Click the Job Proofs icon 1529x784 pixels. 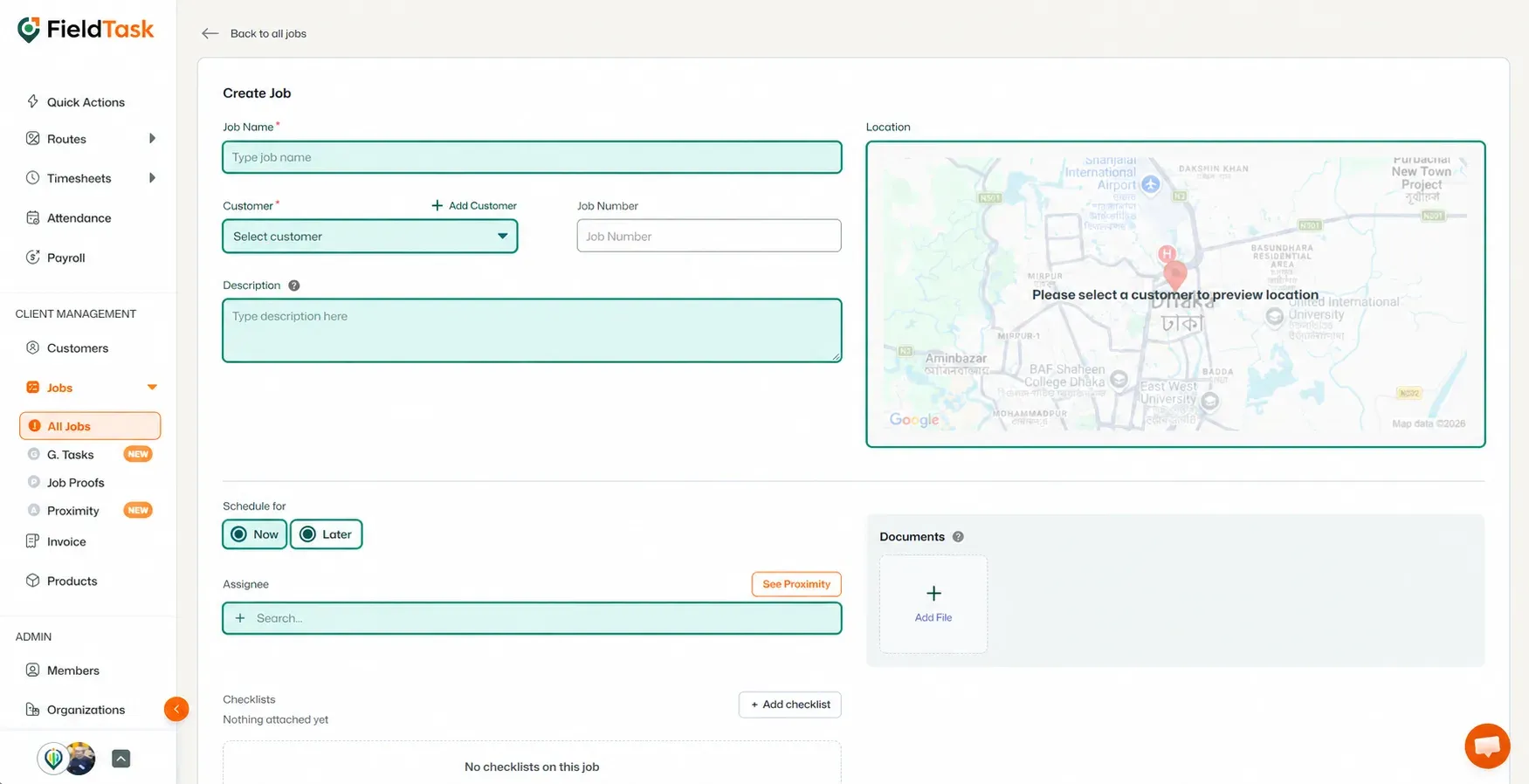(34, 482)
